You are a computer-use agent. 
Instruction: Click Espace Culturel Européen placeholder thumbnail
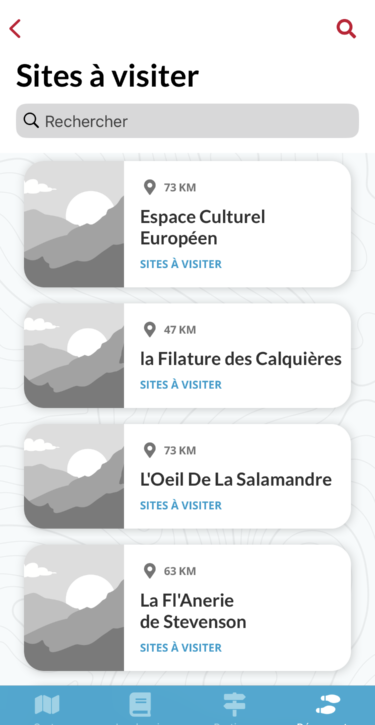tap(74, 224)
